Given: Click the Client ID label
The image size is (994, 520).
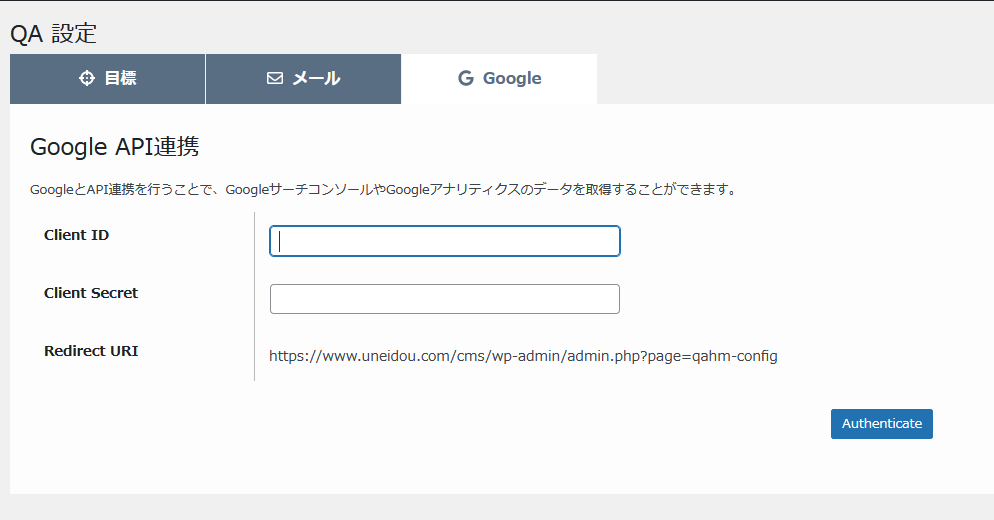Looking at the screenshot, I should tap(76, 235).
